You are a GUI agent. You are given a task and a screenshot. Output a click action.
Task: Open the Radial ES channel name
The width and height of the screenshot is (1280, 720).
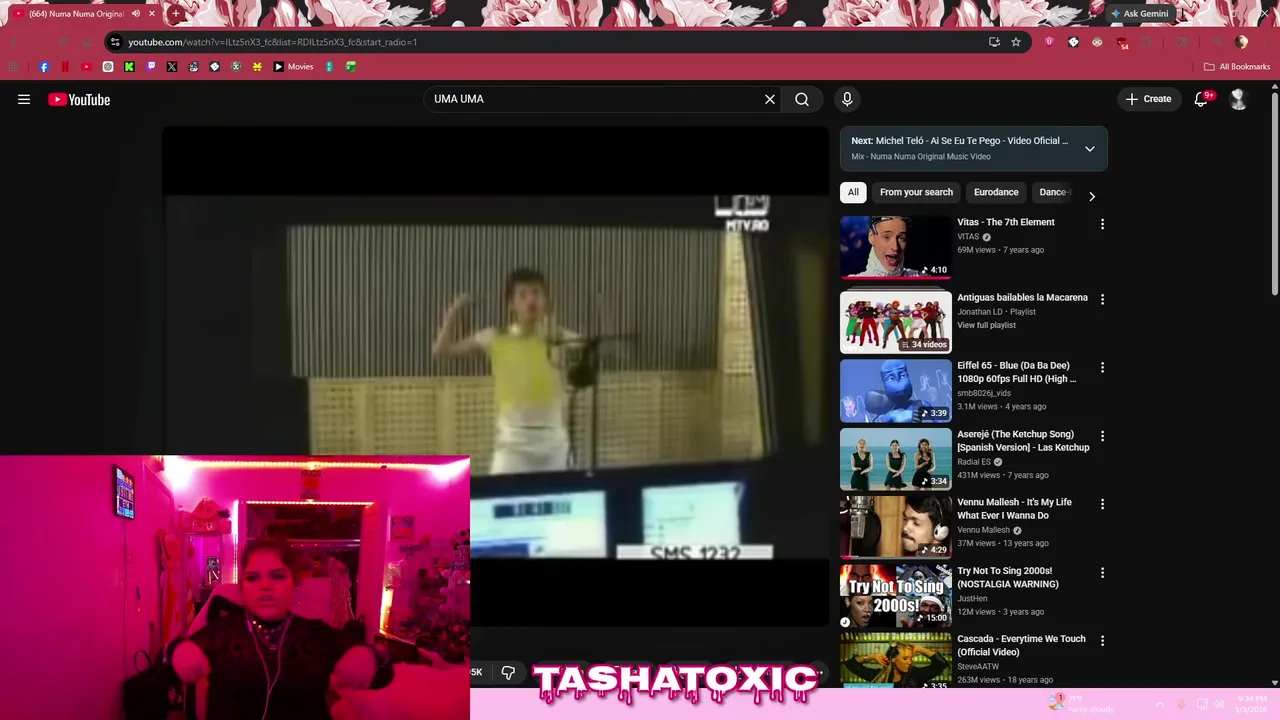(973, 462)
